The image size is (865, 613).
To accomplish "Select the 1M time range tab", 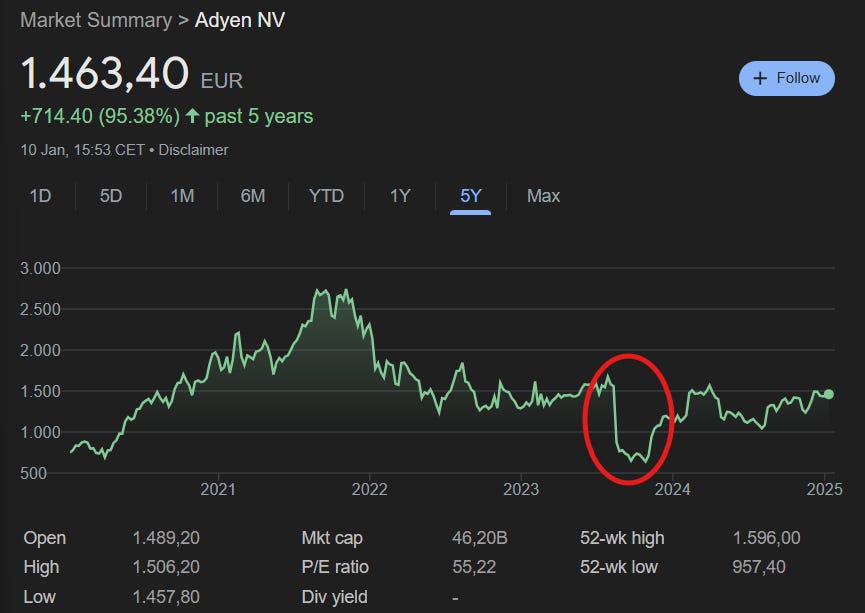I will [182, 196].
